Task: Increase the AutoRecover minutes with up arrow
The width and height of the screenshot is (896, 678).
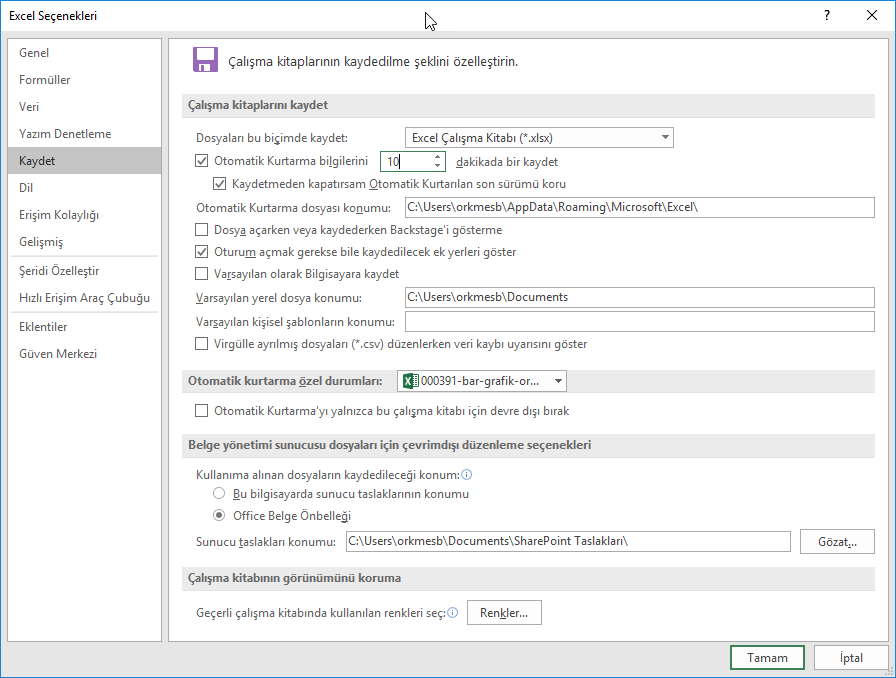Action: point(437,157)
